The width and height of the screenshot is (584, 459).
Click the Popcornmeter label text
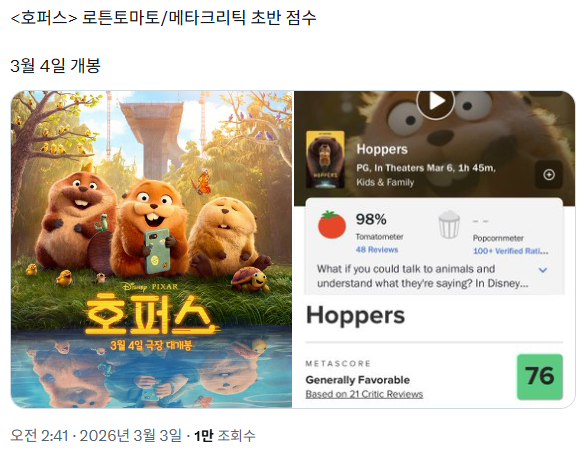[498, 238]
